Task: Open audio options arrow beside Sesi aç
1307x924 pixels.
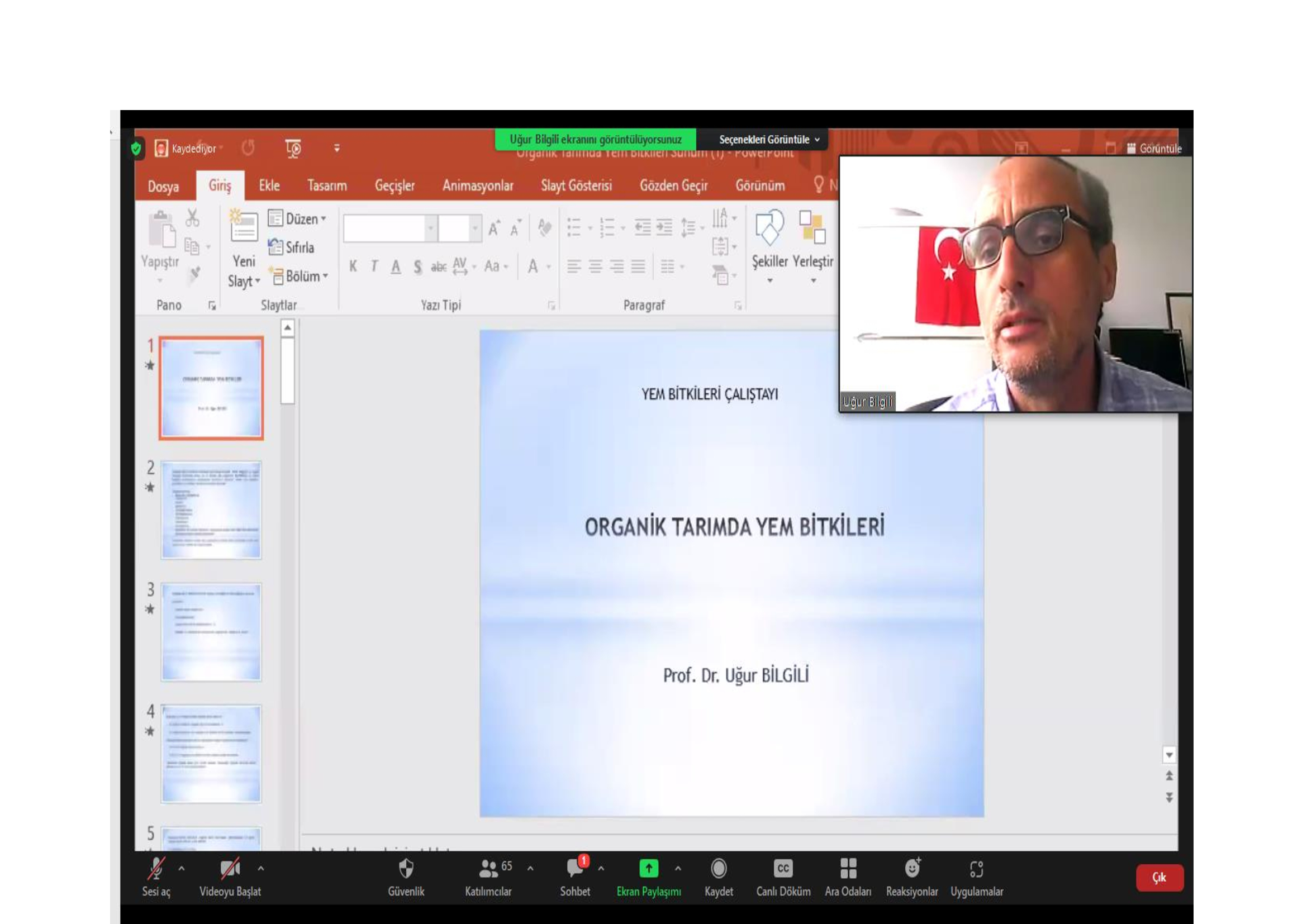Action: [182, 869]
